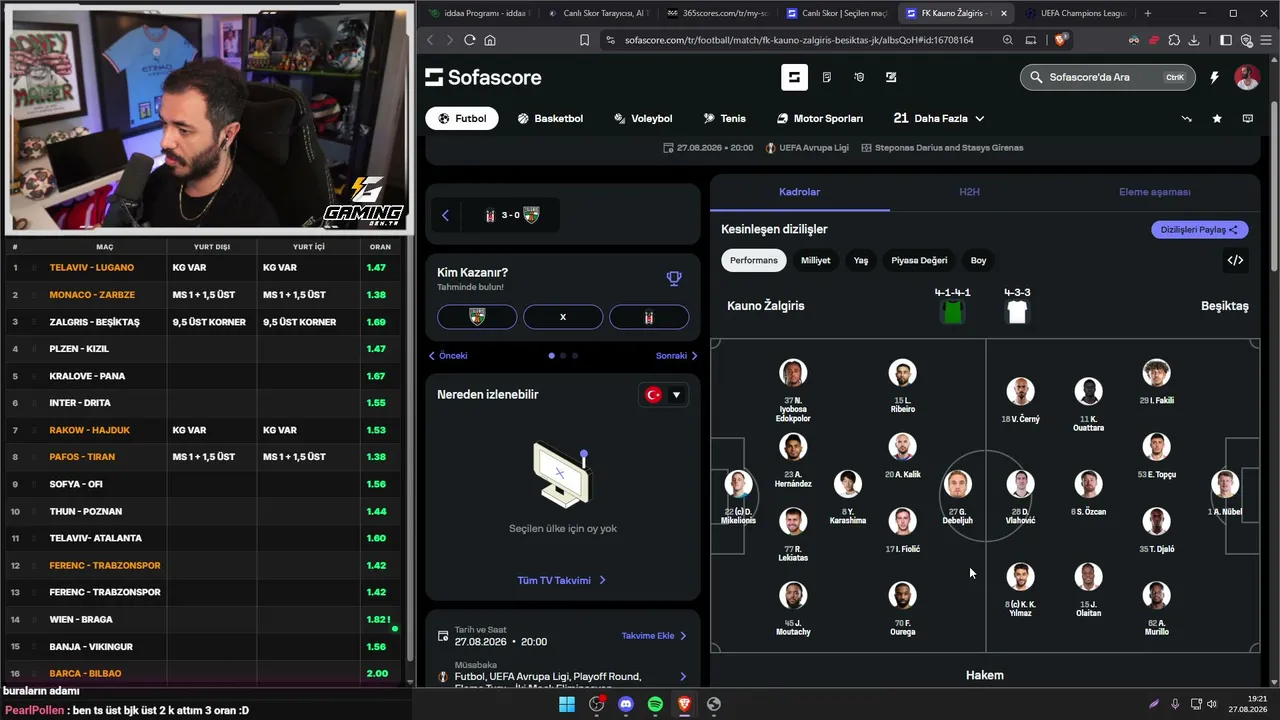
Task: Go to the Sonraki card
Action: pos(677,355)
